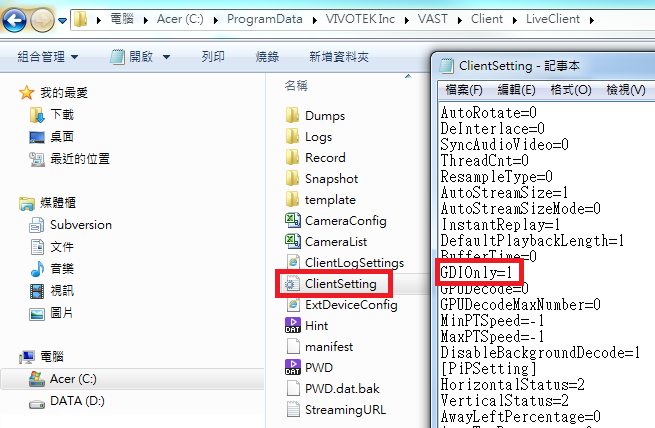
Task: Select the ClientSetting configuration file
Action: [340, 284]
